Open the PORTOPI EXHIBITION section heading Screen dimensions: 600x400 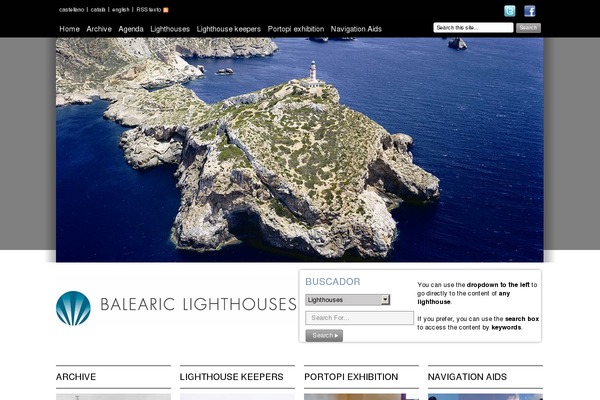pos(351,377)
